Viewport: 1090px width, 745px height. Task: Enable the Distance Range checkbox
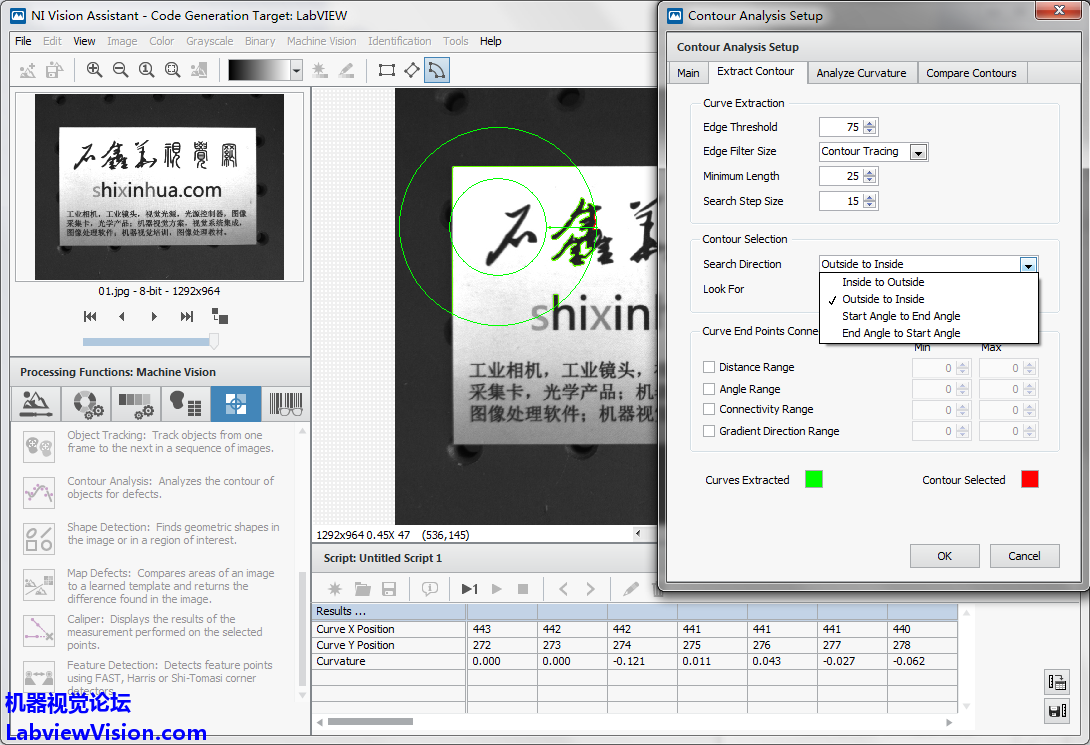tap(709, 367)
